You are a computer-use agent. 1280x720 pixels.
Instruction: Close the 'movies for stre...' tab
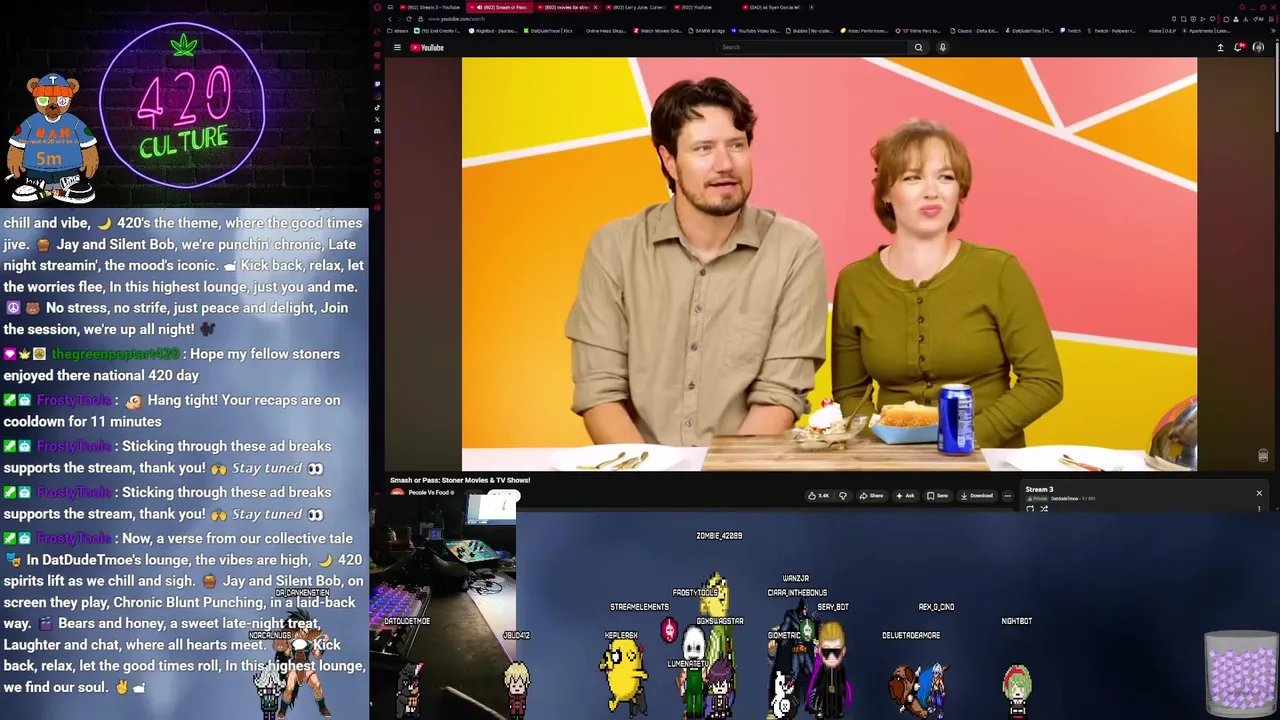coord(595,7)
